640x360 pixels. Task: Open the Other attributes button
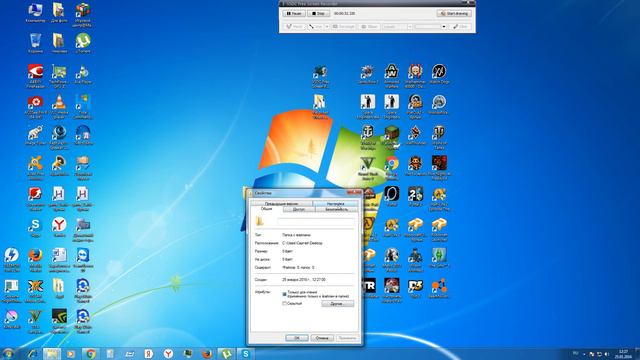point(338,304)
